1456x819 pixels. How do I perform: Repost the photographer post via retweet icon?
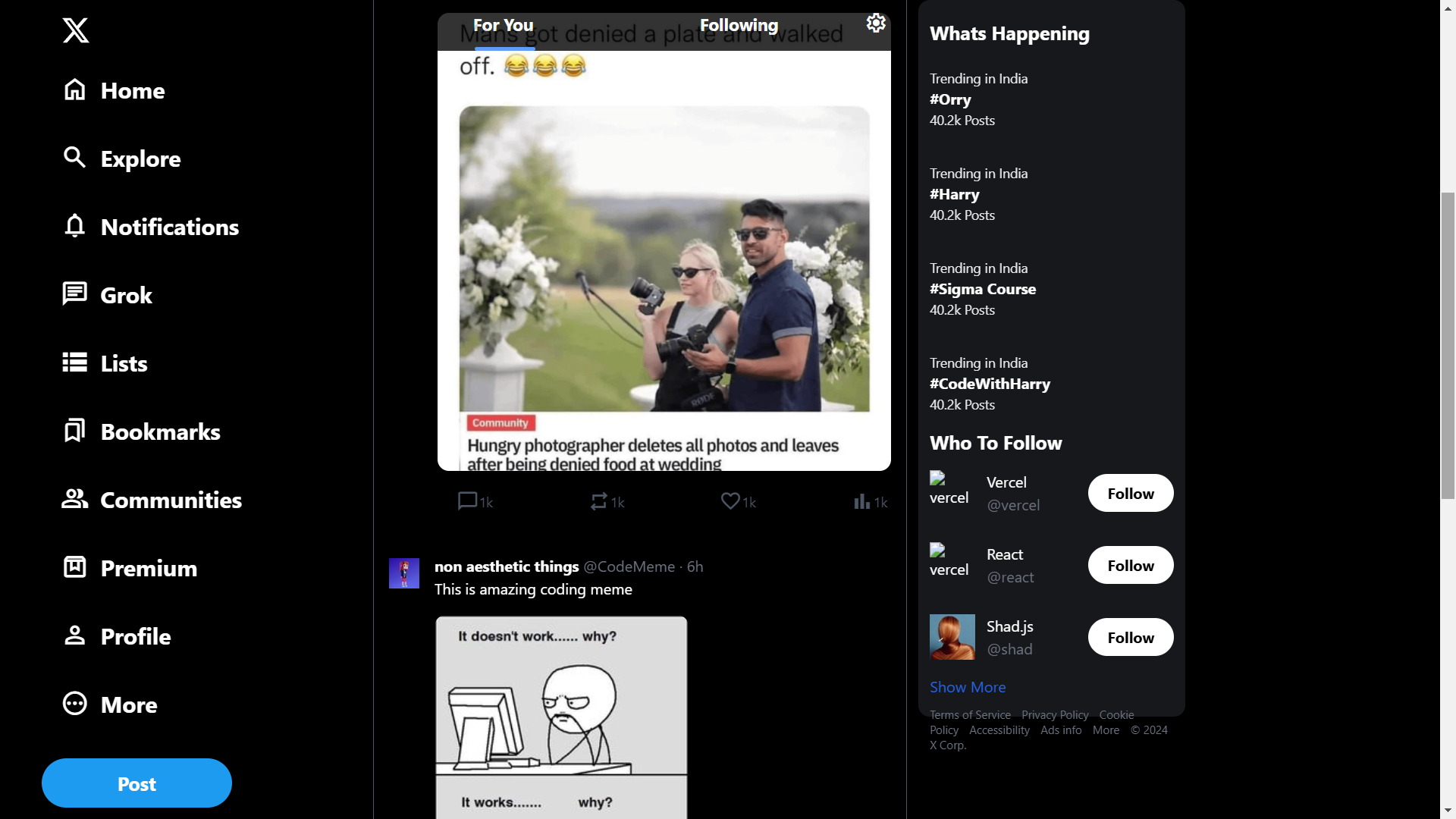coord(599,501)
